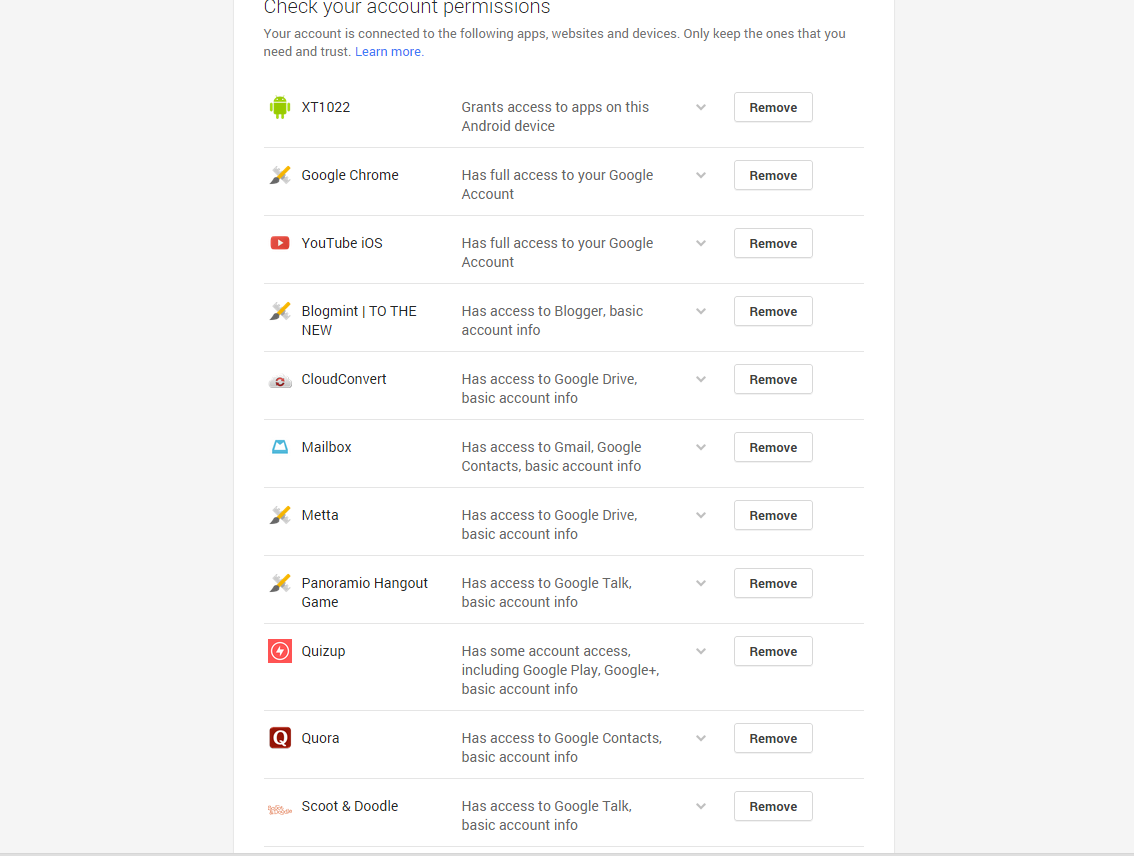Revoke Quizup access with Remove
Image resolution: width=1134 pixels, height=856 pixels.
(x=773, y=651)
